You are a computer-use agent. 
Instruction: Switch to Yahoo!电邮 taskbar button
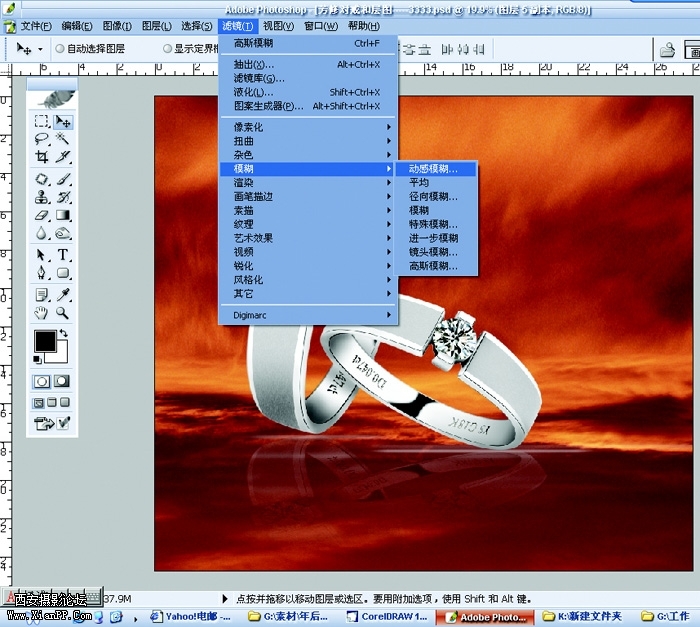(x=191, y=617)
